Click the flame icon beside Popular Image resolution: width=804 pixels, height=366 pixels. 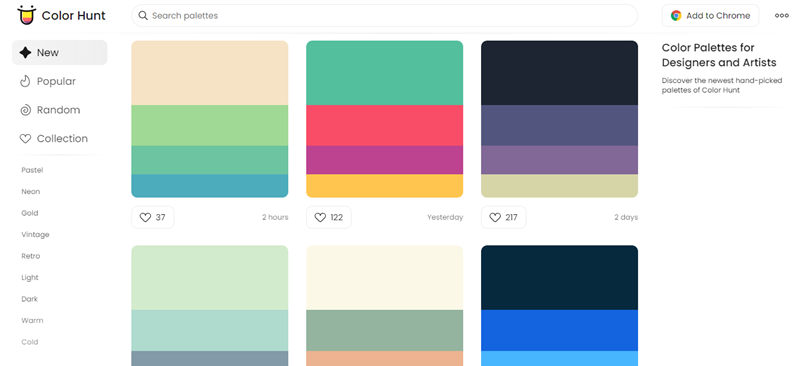[25, 82]
